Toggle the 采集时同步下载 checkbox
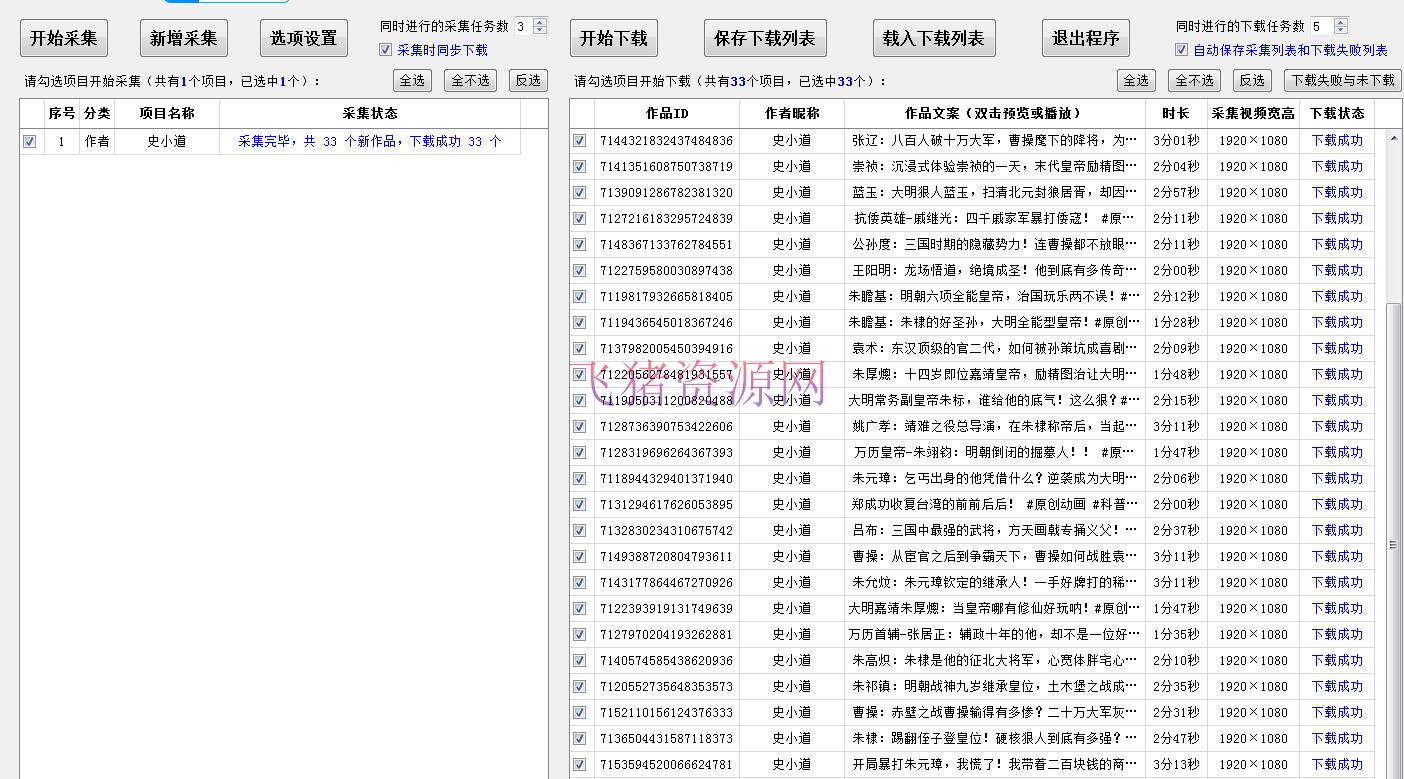Screen dimensions: 1404x779 (385, 49)
